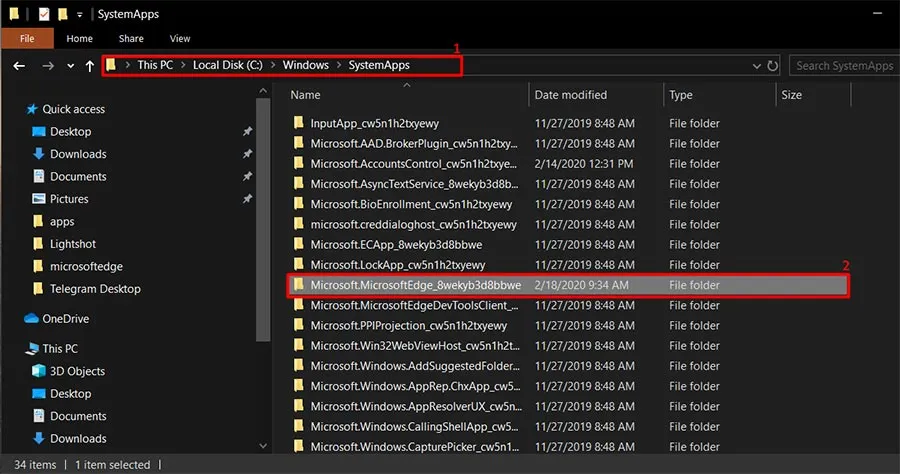Open Customize Quick Access Toolbar dropdown
This screenshot has height=474, width=900.
(x=80, y=14)
